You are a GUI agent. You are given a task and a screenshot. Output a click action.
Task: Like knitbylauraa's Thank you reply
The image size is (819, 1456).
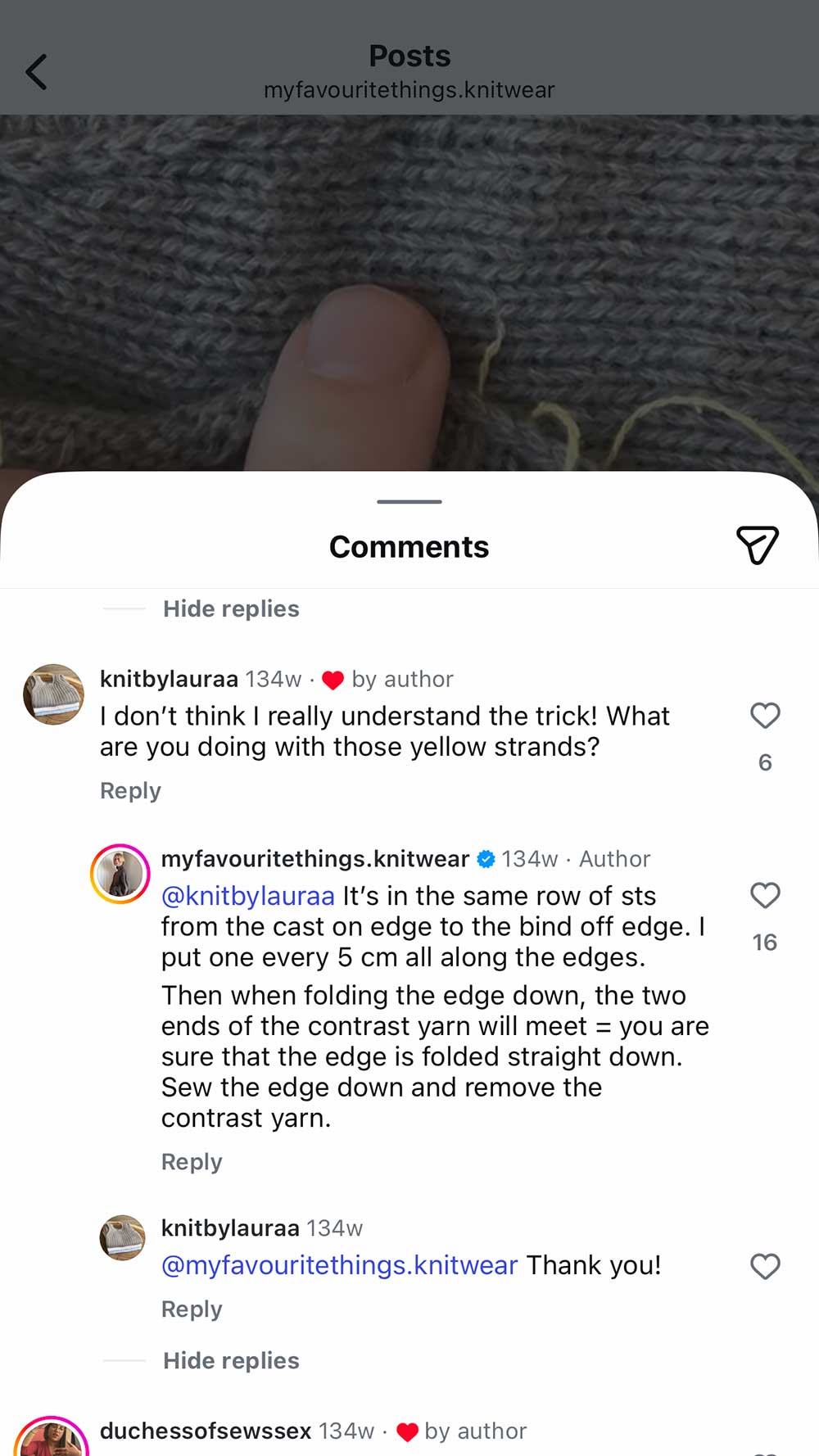coord(765,1266)
